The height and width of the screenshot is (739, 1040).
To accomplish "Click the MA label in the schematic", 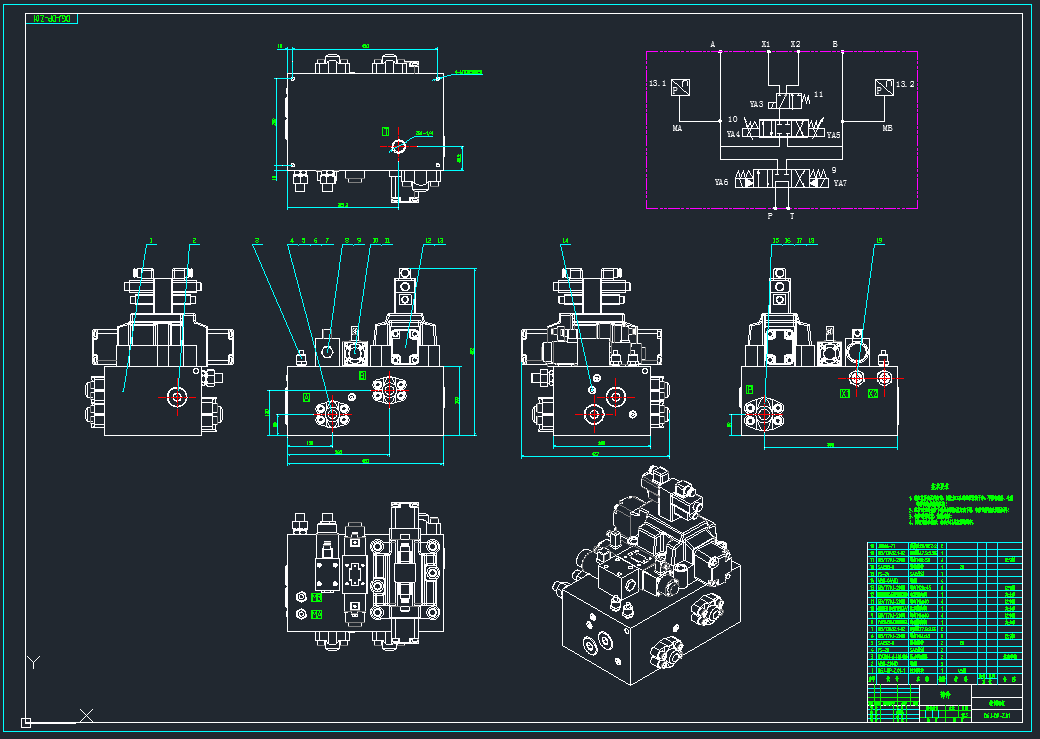I will 677,128.
